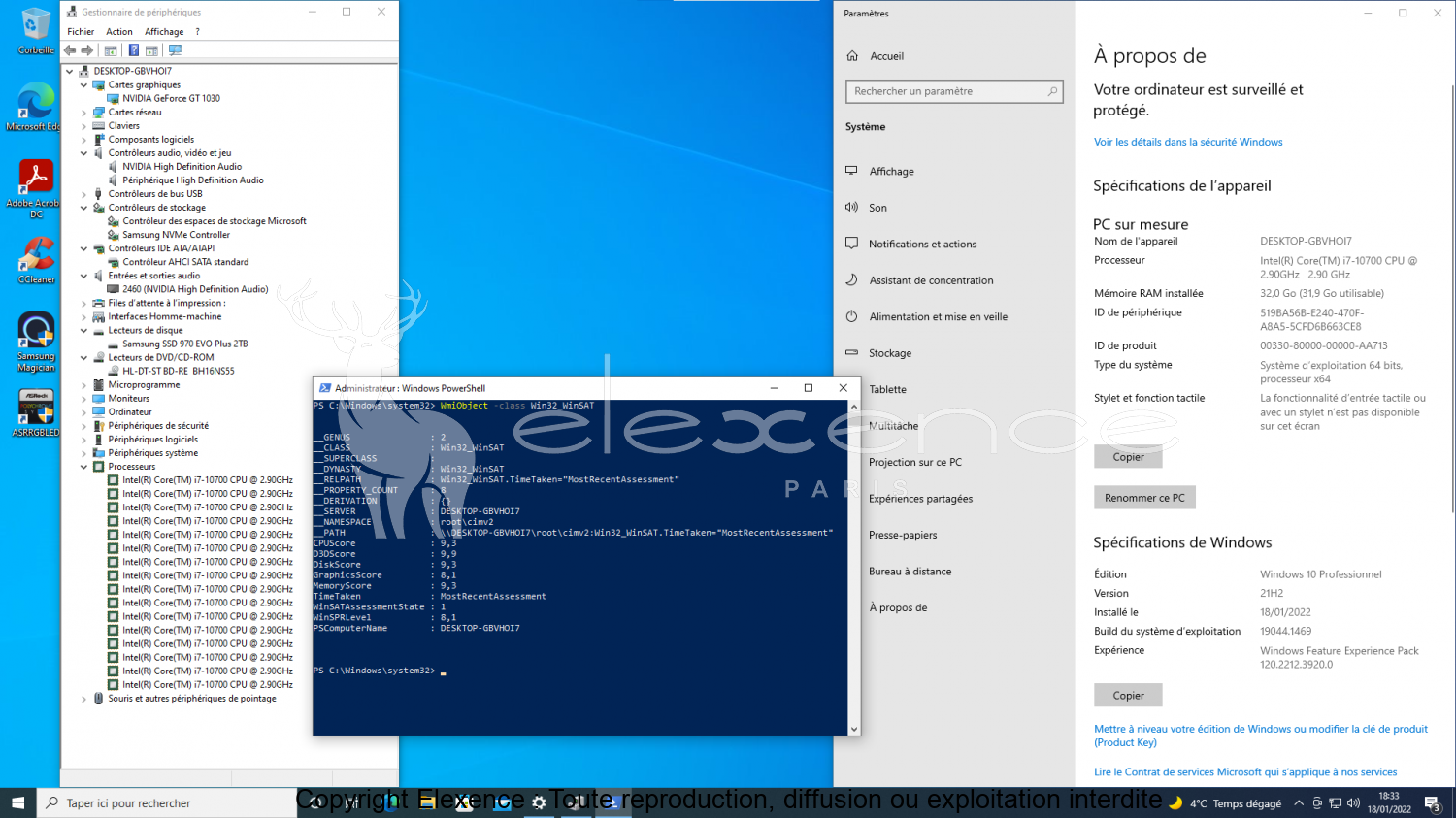Expand the Cartes réseau node
The height and width of the screenshot is (818, 1456).
pos(83,113)
